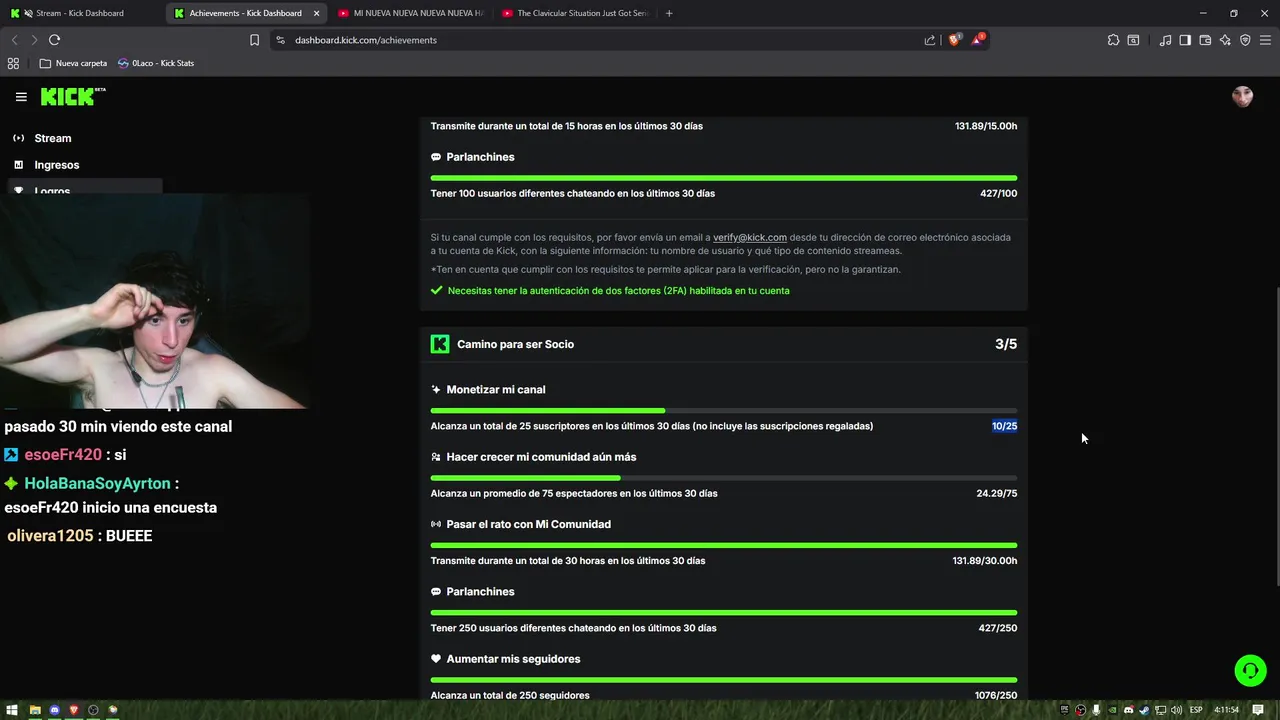The width and height of the screenshot is (1280, 720).
Task: Switch to the Stream - Kick Dashboard tab
Action: [81, 13]
